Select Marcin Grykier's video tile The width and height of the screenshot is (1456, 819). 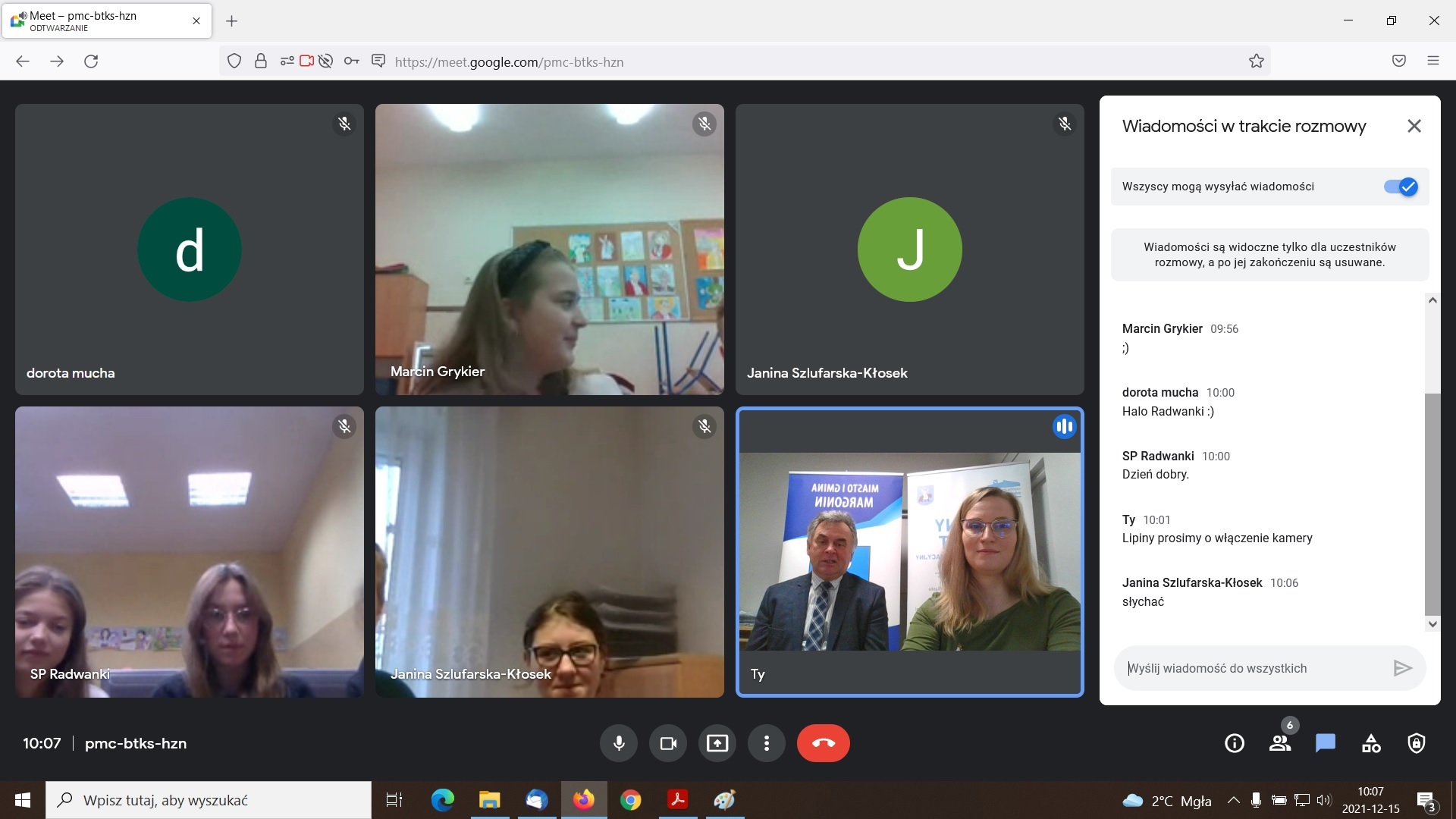[x=549, y=249]
